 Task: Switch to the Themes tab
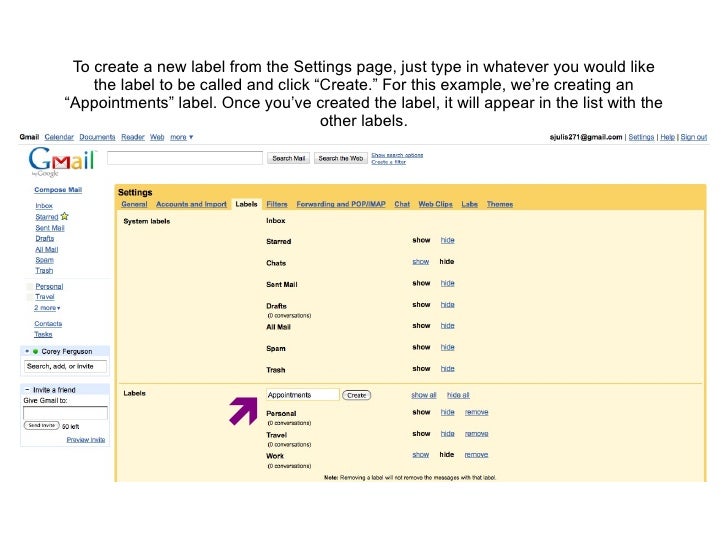coord(500,204)
